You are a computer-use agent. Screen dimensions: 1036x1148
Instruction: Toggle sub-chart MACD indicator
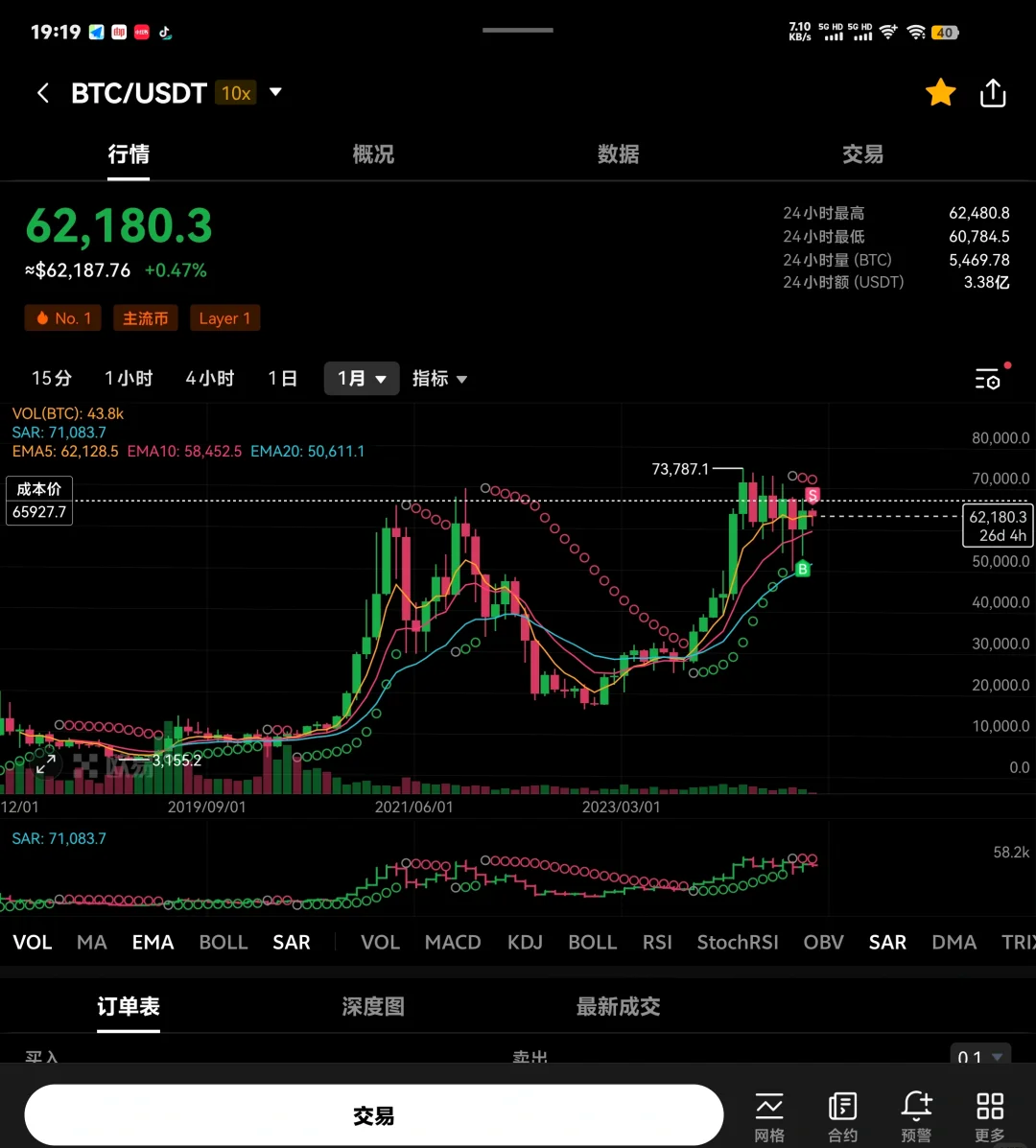coord(453,942)
